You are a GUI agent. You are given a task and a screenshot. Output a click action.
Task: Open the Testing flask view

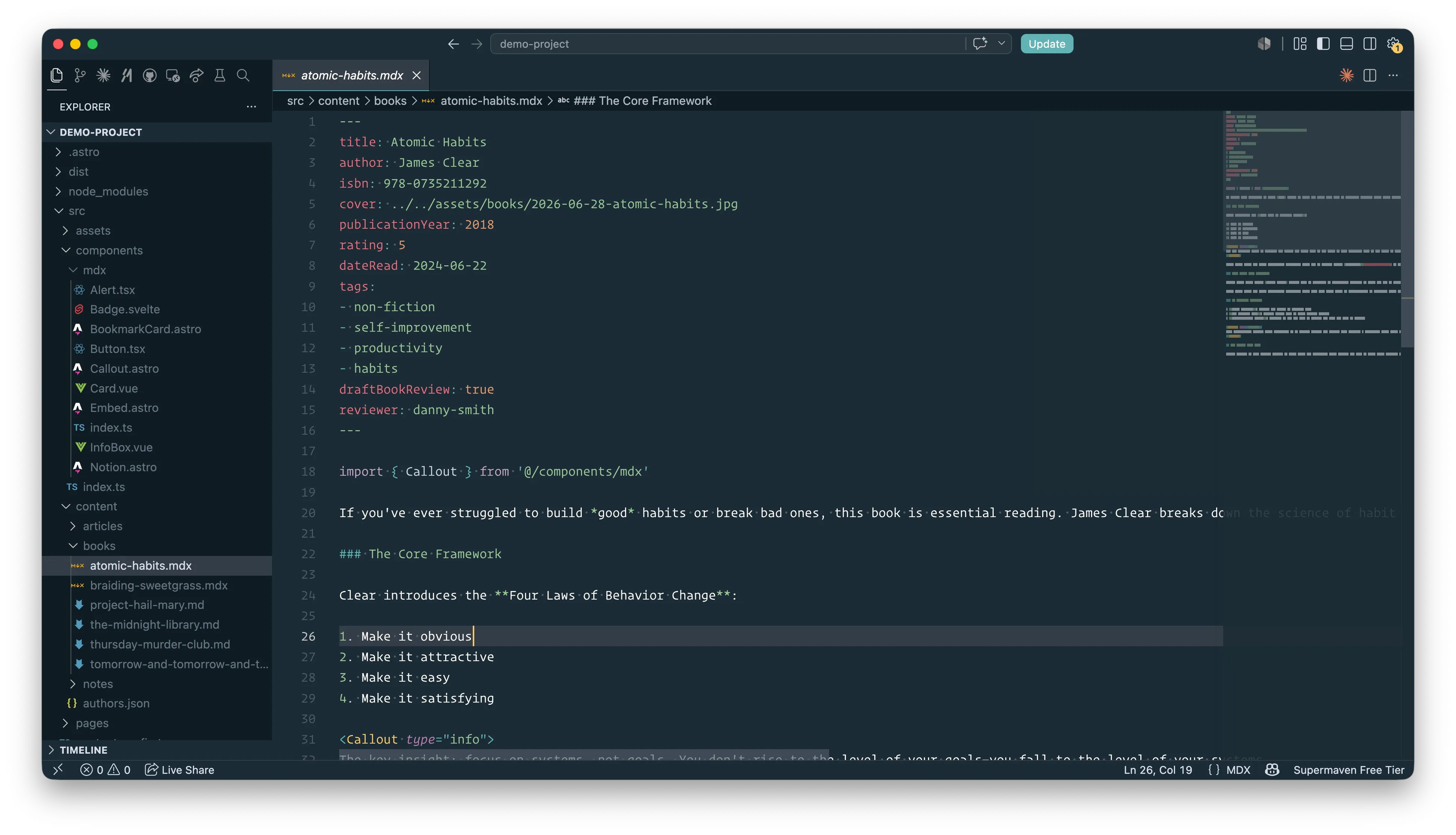pyautogui.click(x=220, y=75)
